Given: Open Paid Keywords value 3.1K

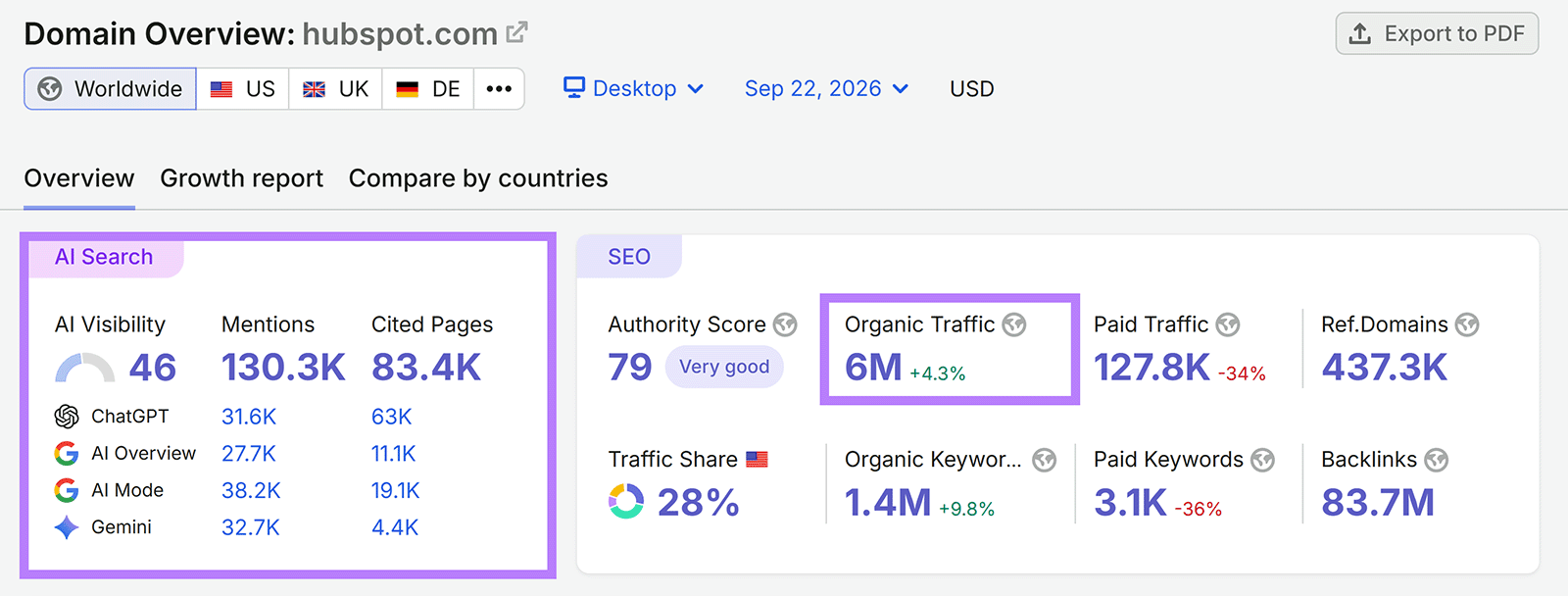Looking at the screenshot, I should [x=1130, y=503].
